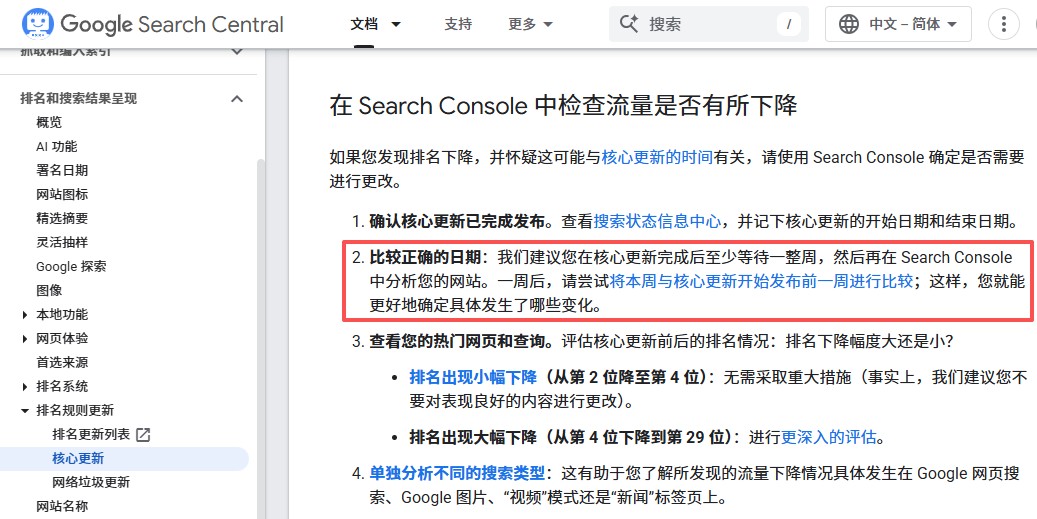Open 图像 in the sidebar
The image size is (1037, 519).
[x=49, y=290]
